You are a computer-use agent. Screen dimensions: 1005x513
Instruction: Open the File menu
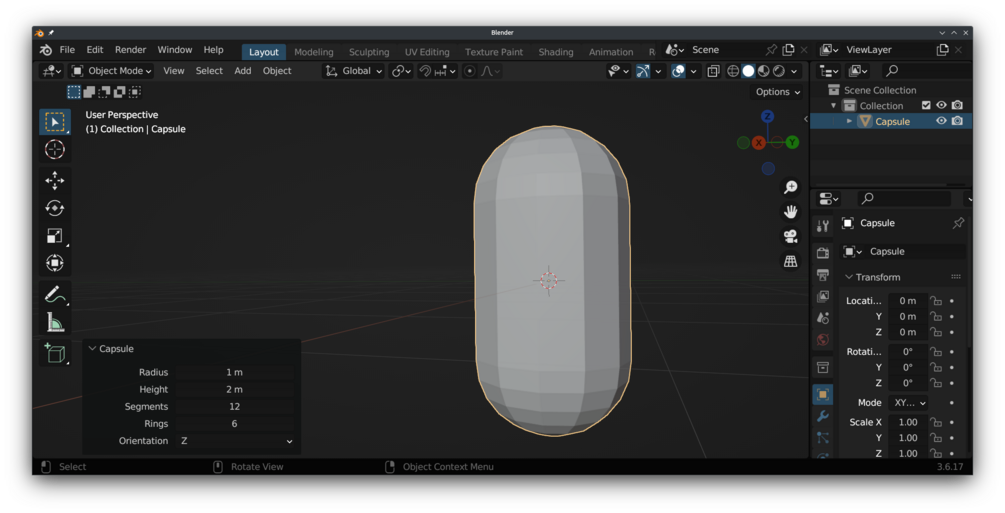tap(67, 50)
